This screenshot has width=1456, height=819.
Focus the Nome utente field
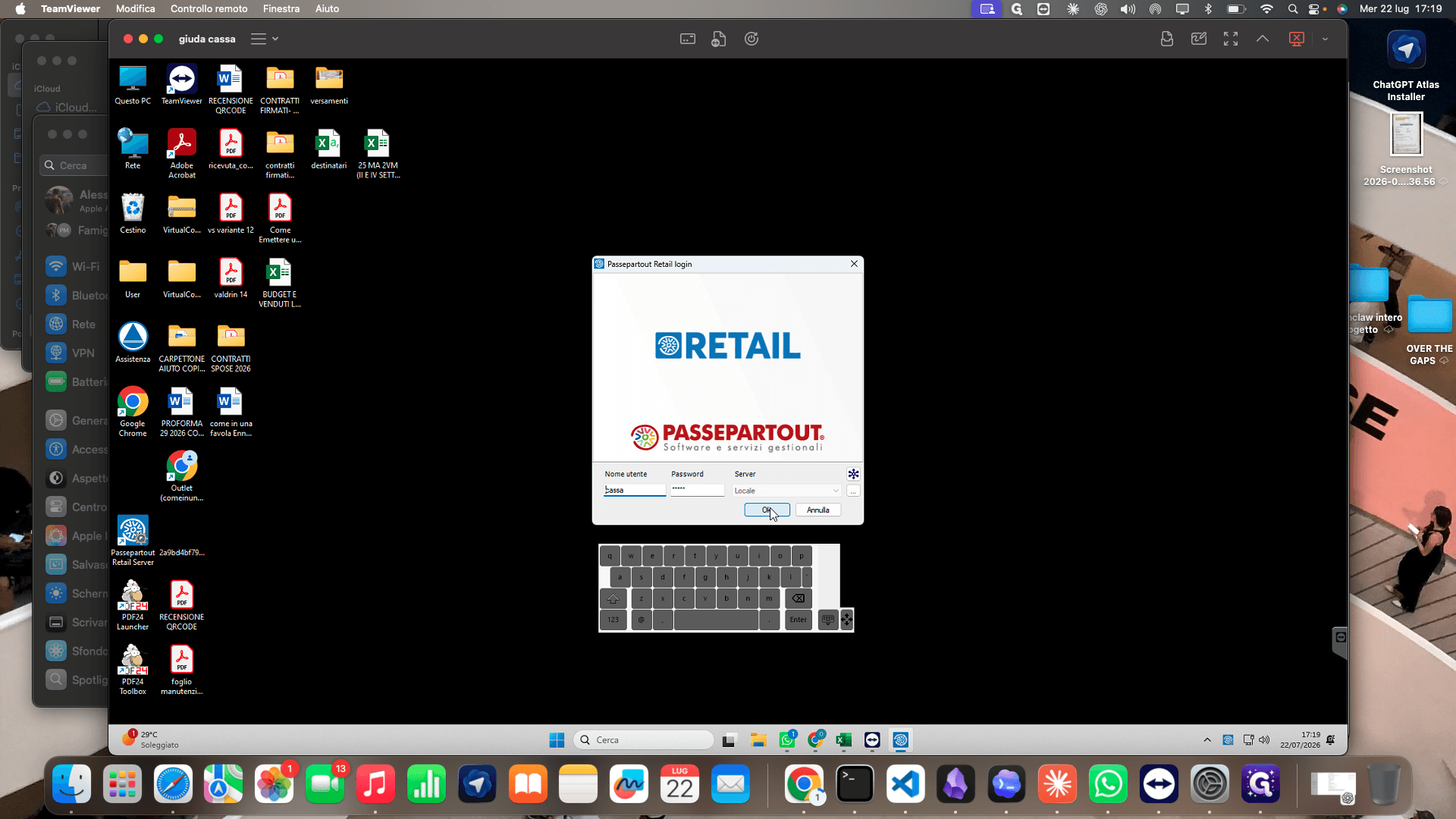[634, 491]
